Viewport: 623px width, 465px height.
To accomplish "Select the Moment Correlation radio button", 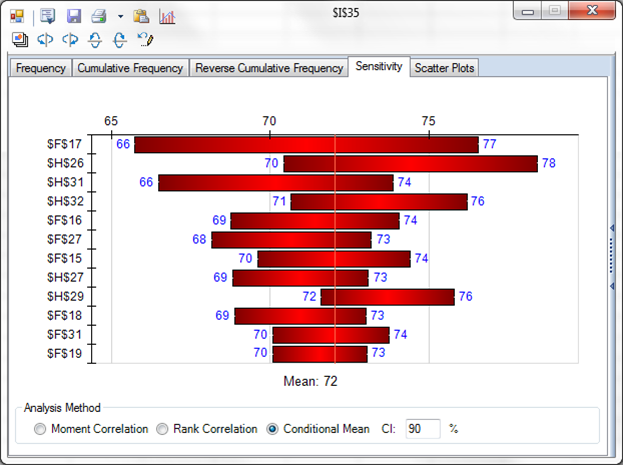I will 40,429.
